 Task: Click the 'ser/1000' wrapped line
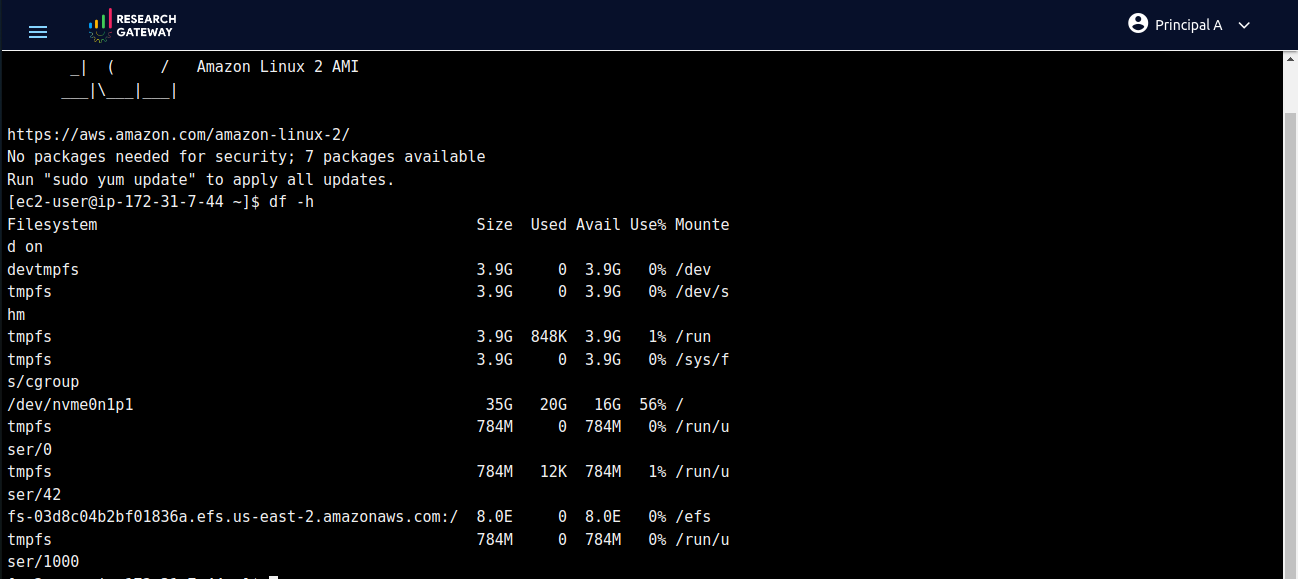coord(43,562)
